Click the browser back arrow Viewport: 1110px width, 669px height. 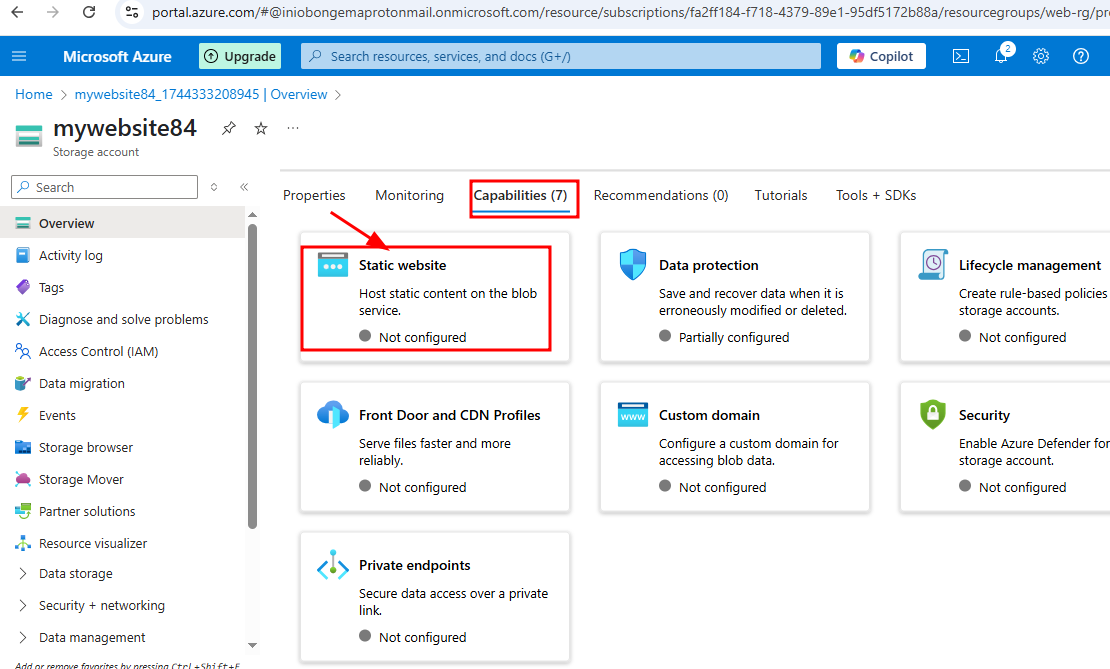tap(18, 12)
